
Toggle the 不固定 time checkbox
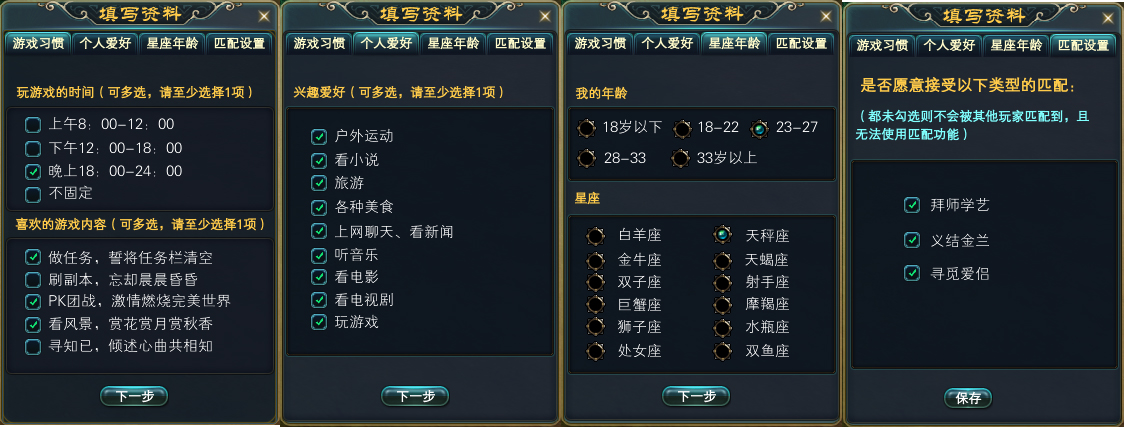(x=33, y=194)
